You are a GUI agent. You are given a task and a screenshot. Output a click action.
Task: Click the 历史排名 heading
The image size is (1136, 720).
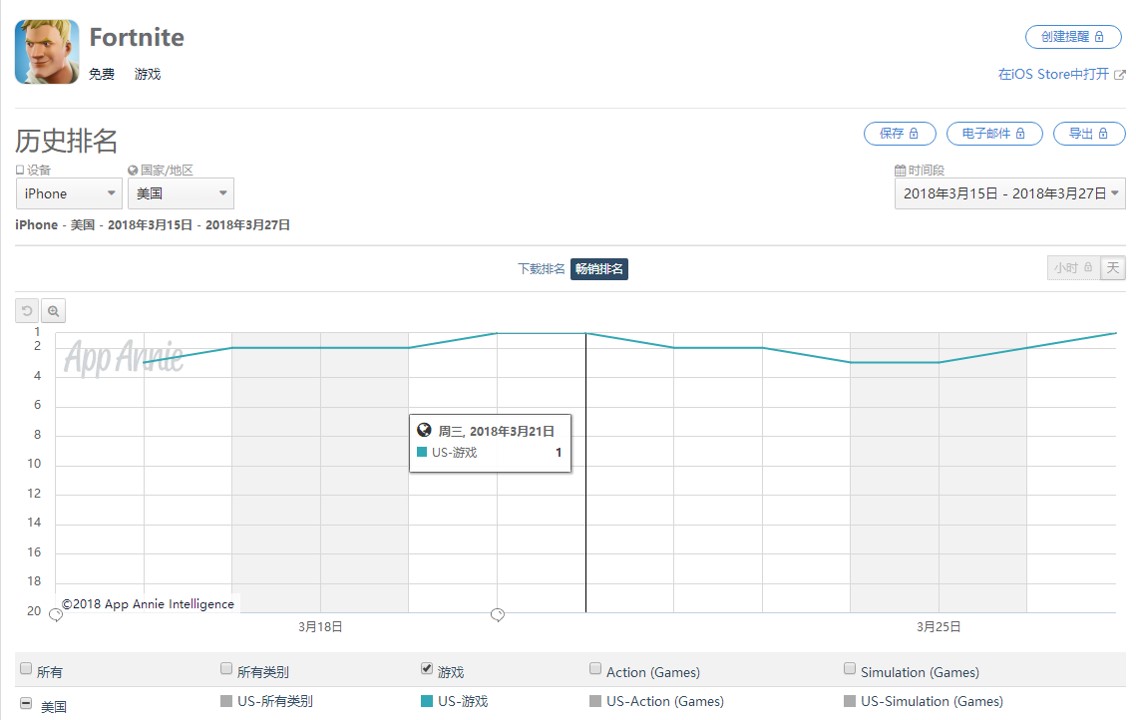coord(66,141)
